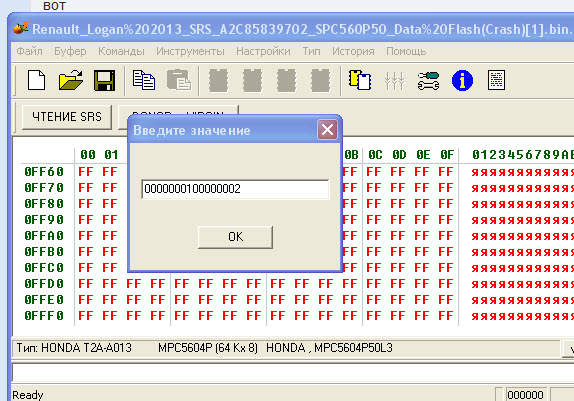The width and height of the screenshot is (574, 401).
Task: Save with the floppy disk icon
Action: point(104,80)
